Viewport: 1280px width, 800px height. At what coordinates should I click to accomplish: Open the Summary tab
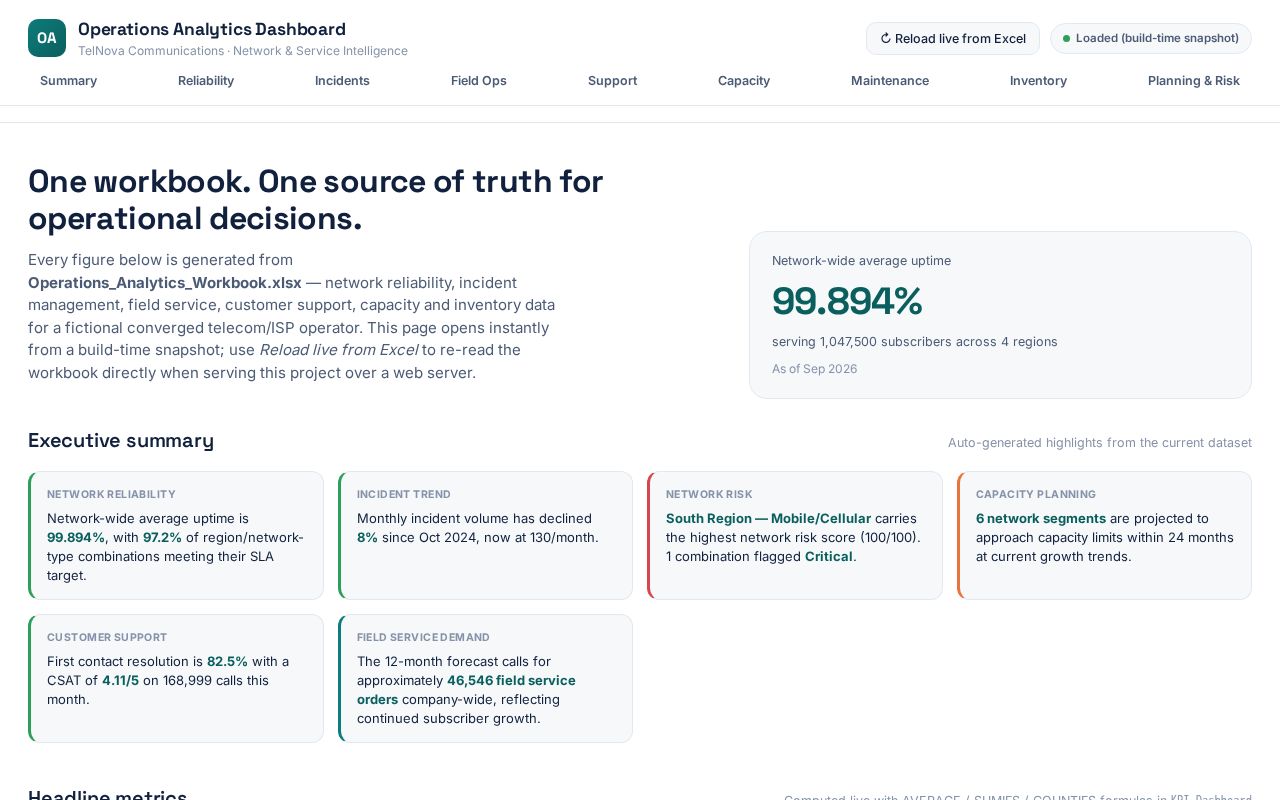pyautogui.click(x=68, y=81)
